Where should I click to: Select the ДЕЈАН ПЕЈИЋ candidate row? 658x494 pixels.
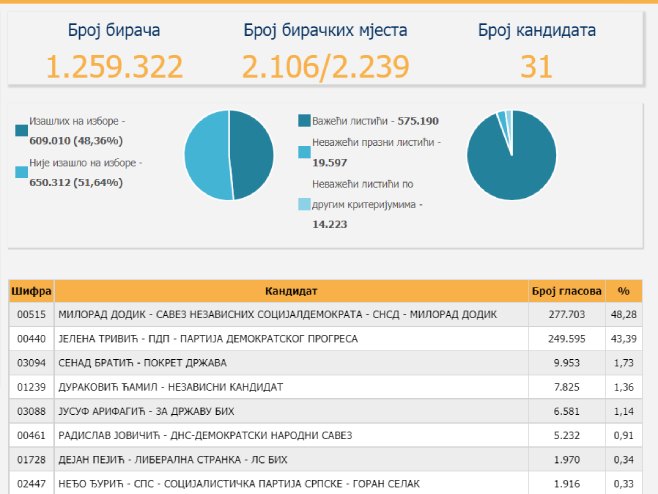[x=326, y=460]
